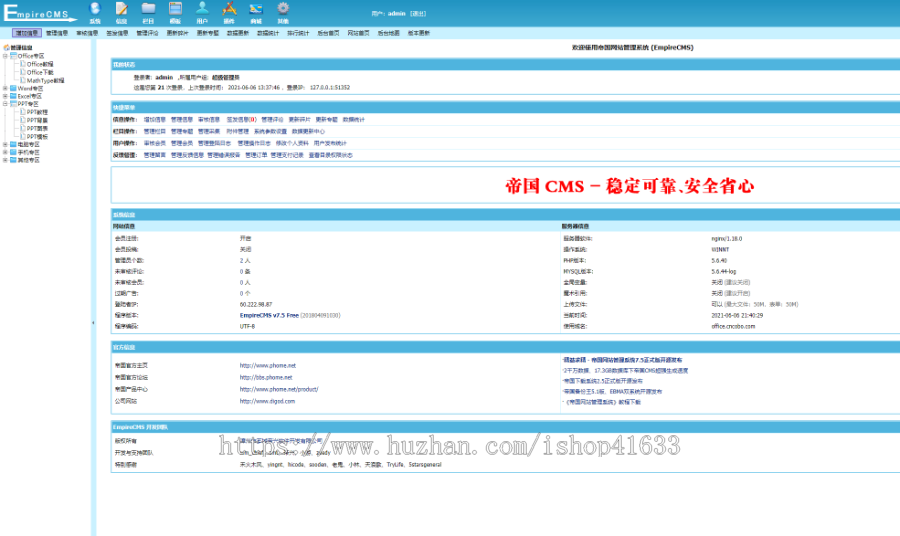Click the folder icon of PPT专区
This screenshot has height=536, width=900.
13,104
